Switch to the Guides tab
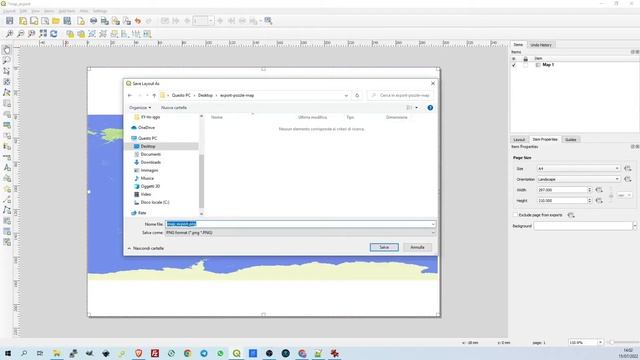 [571, 140]
